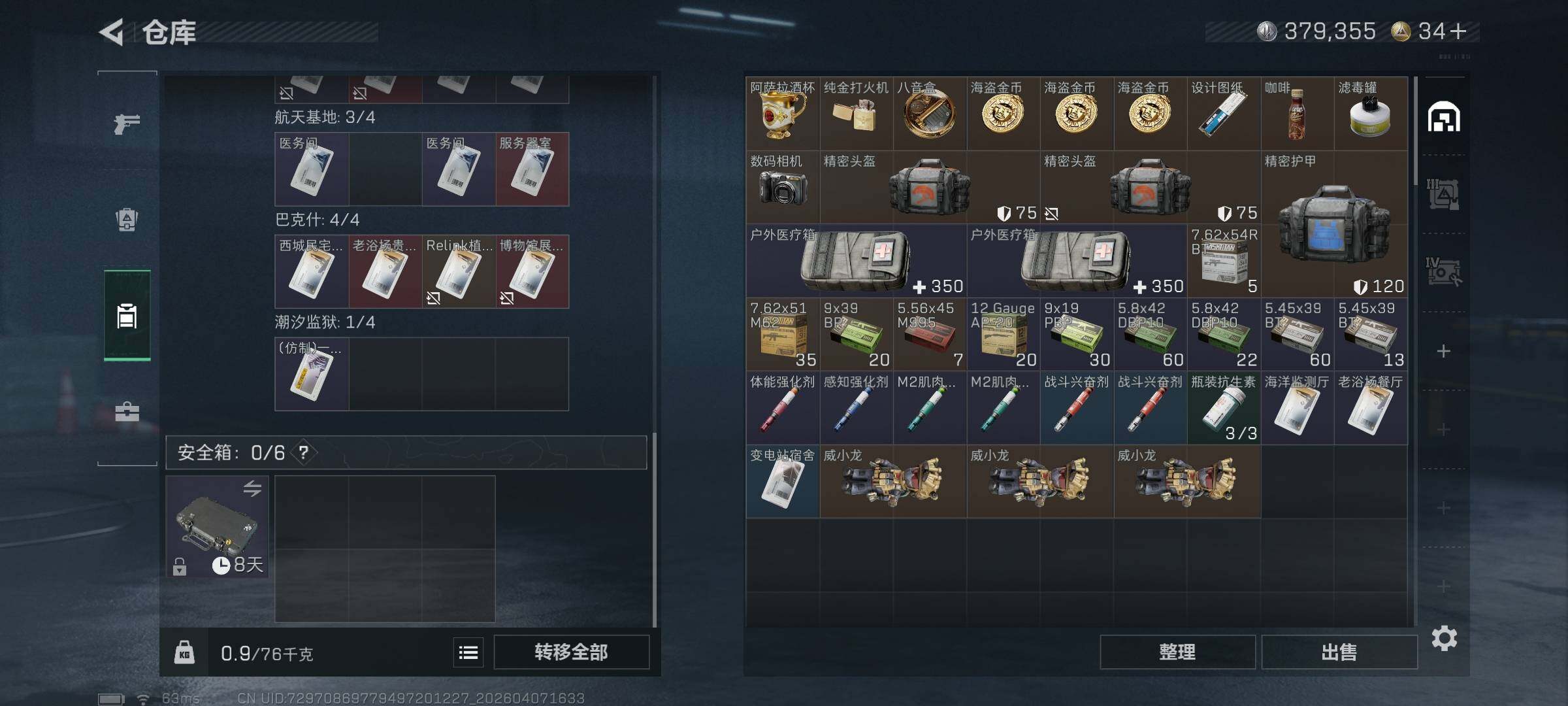The height and width of the screenshot is (706, 1568).
Task: Open the main stash house icon
Action: 1444,117
